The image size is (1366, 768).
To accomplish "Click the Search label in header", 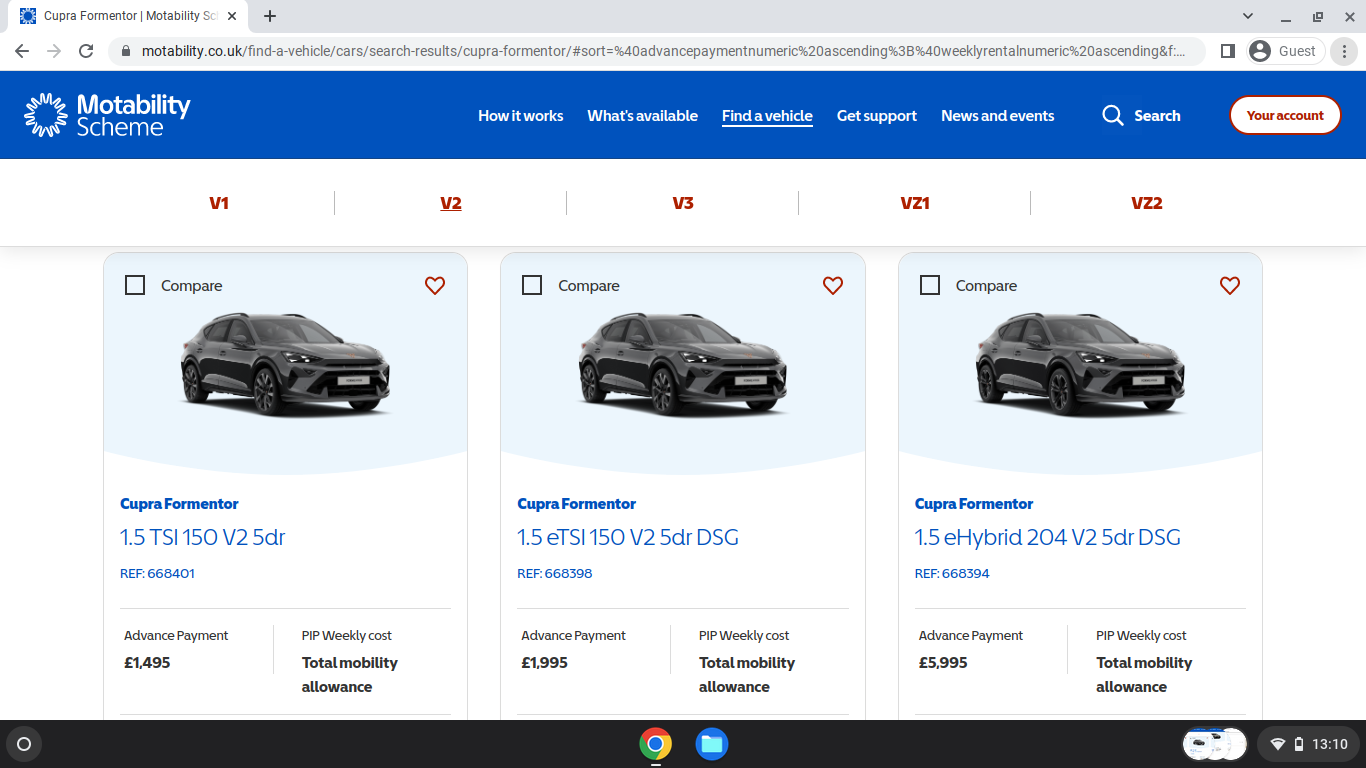I will tap(1157, 116).
